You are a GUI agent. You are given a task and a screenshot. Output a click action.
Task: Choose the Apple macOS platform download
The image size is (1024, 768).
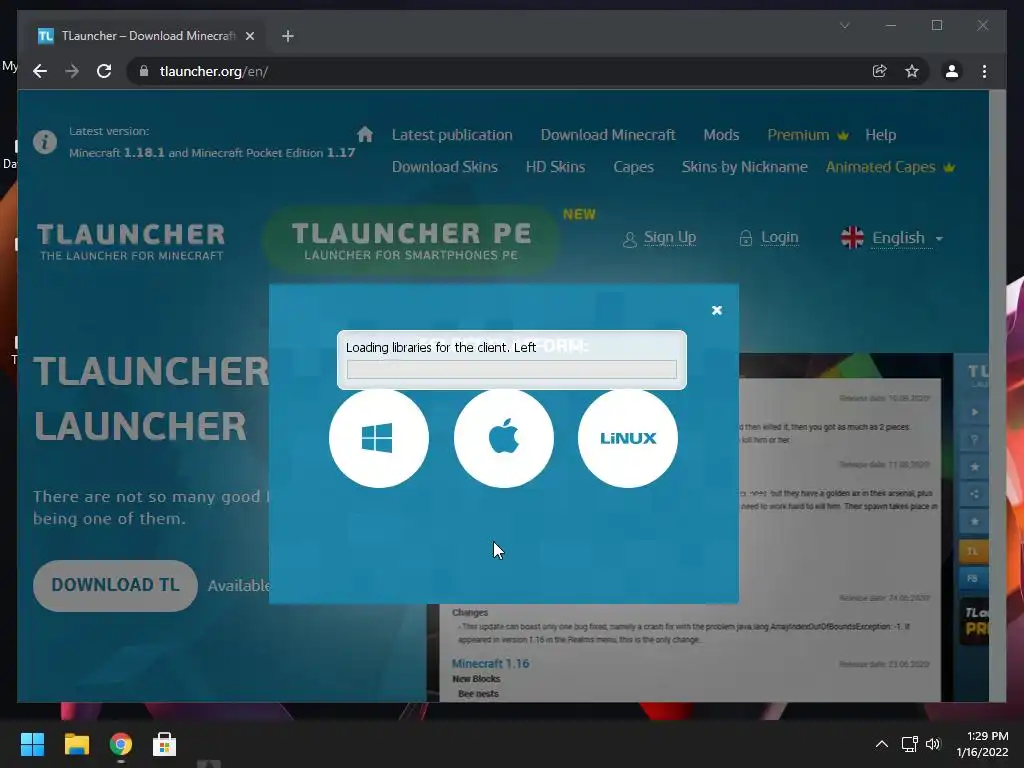click(504, 438)
